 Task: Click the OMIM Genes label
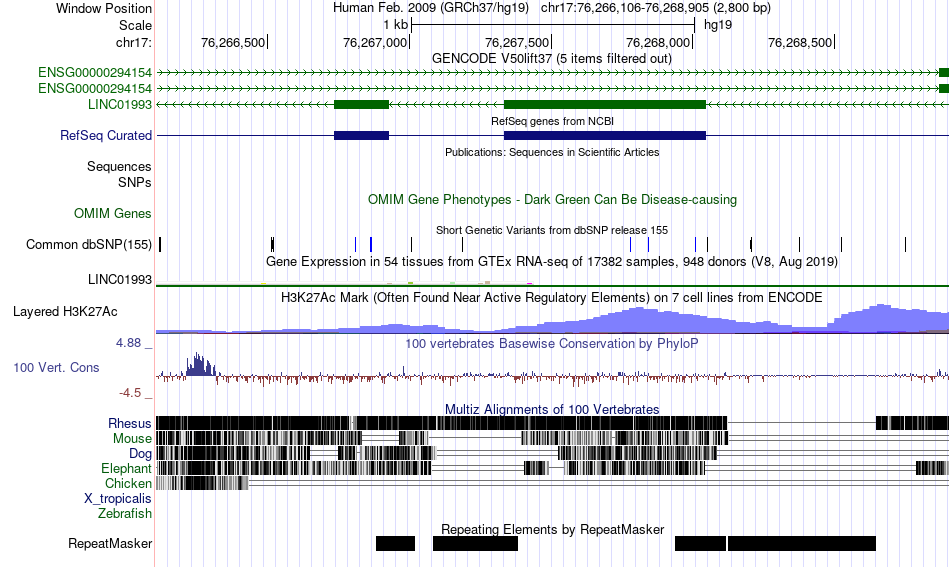coord(112,213)
